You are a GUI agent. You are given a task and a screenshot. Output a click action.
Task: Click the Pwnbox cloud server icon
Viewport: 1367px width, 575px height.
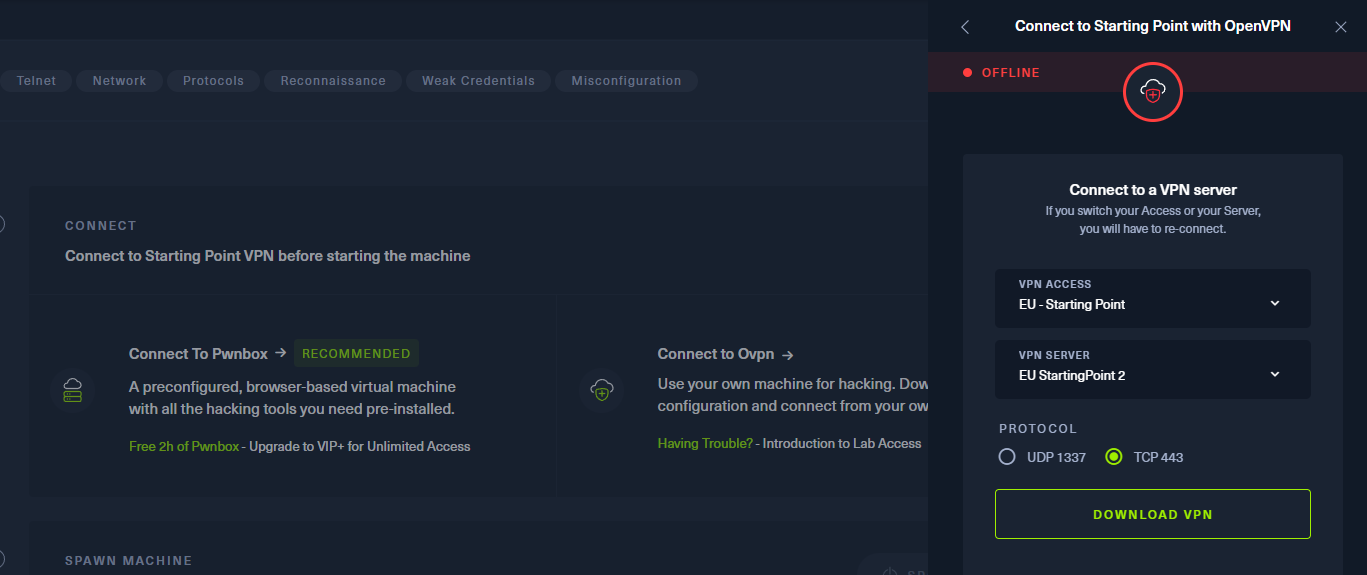tap(73, 389)
